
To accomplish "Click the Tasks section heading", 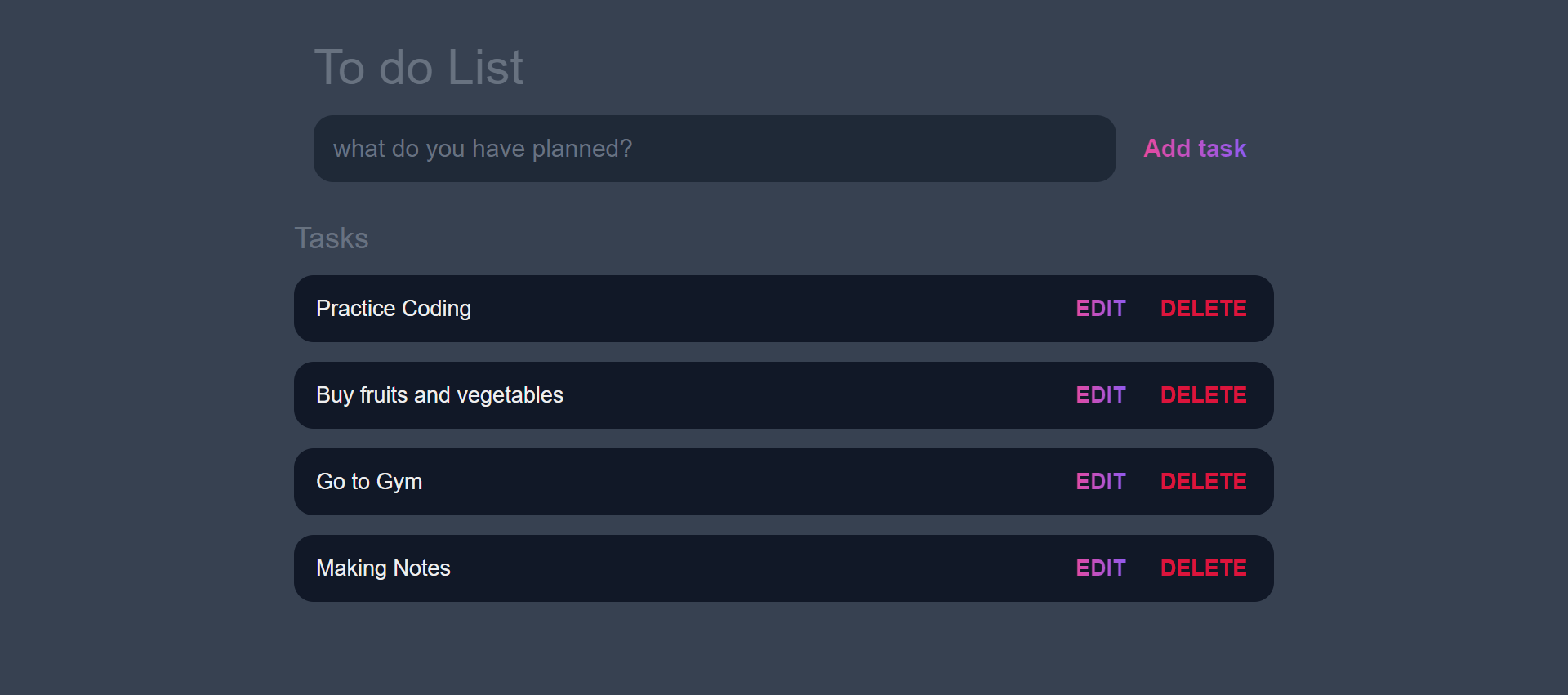I will tap(332, 238).
